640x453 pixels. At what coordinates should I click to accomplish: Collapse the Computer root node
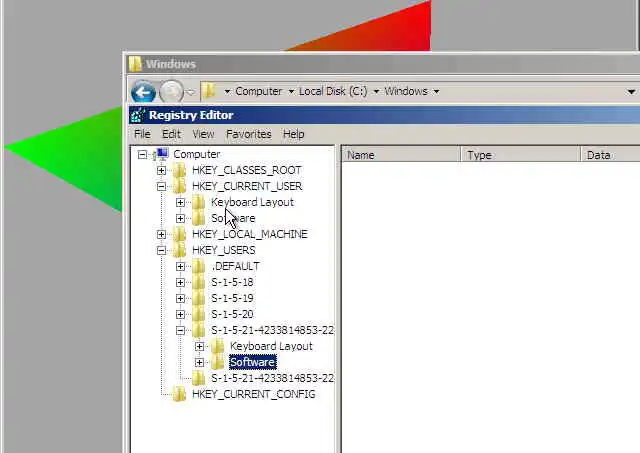(142, 155)
